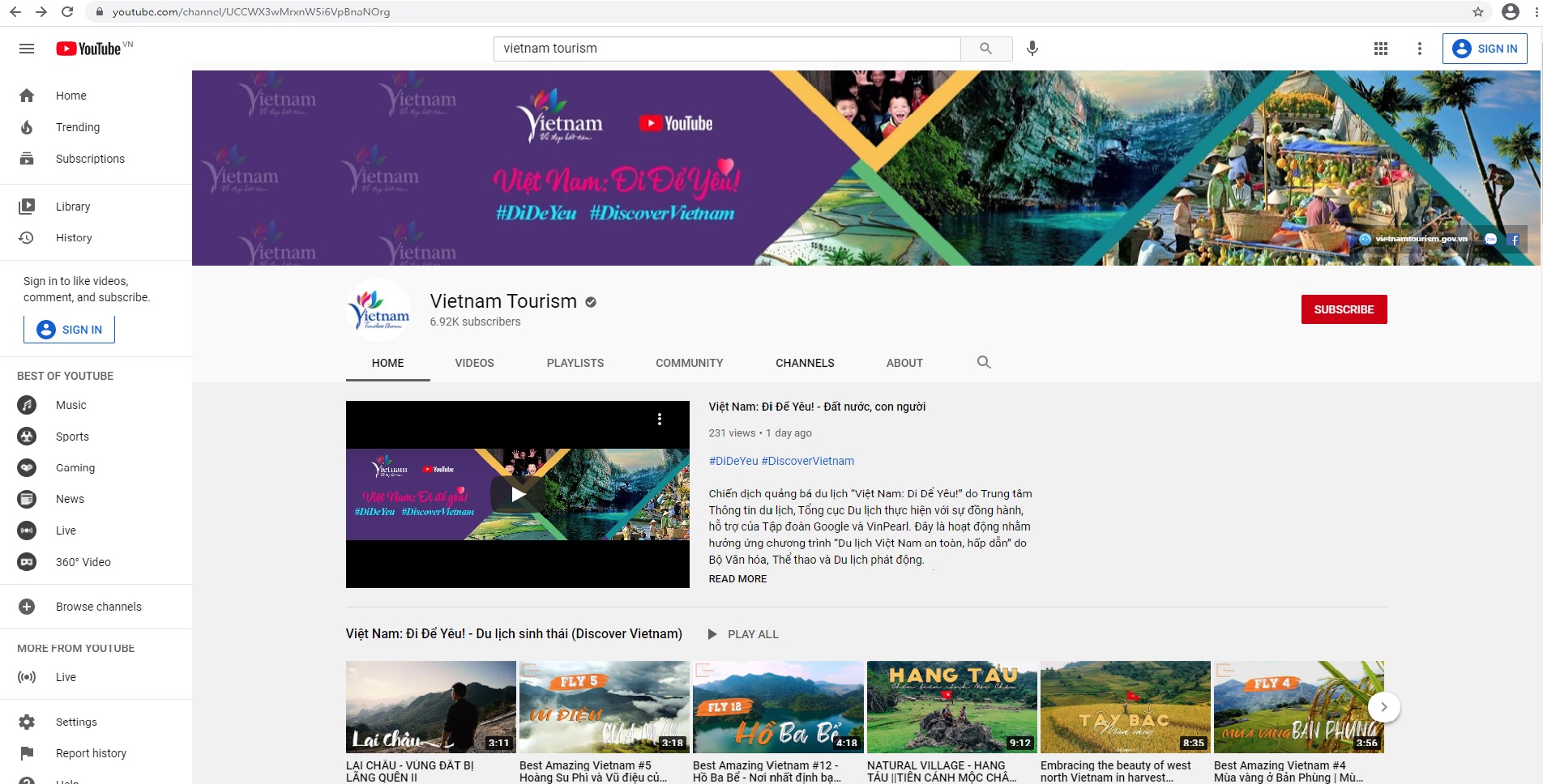Open Music under Best of YouTube
This screenshot has width=1543, height=784.
(x=96, y=405)
